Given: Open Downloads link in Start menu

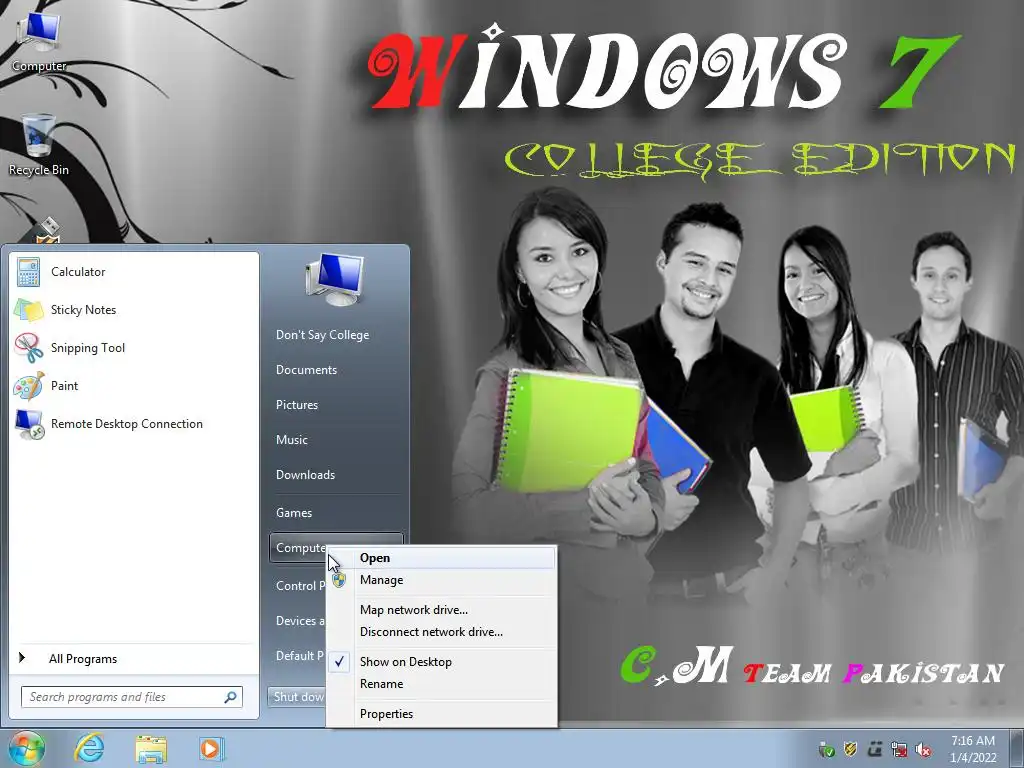Looking at the screenshot, I should 306,475.
